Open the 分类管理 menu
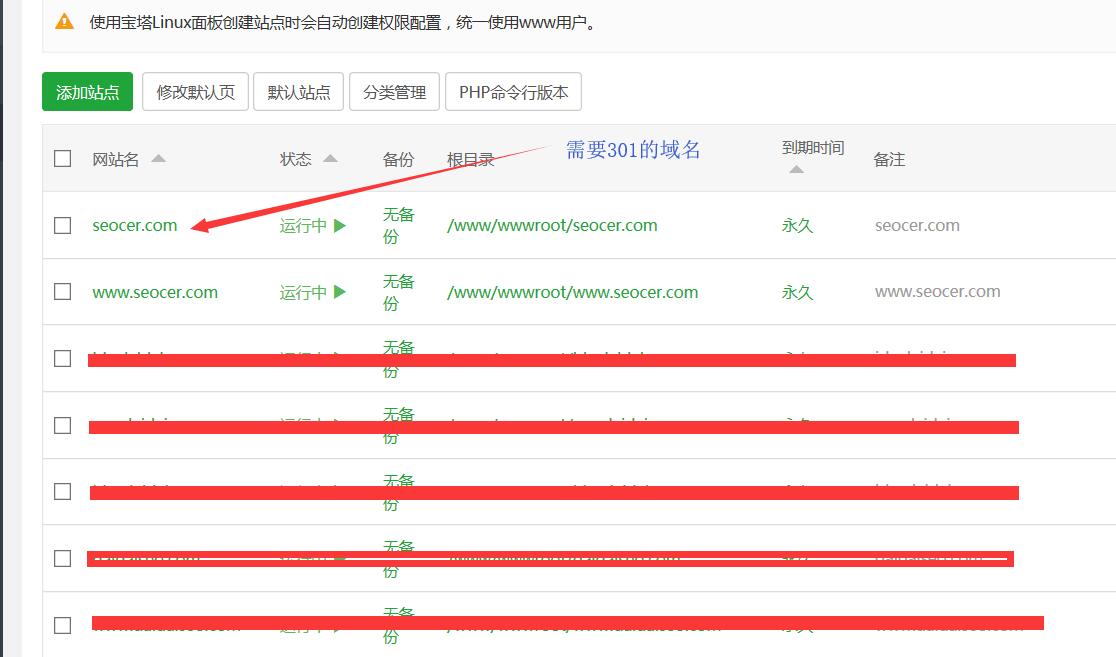 (394, 92)
